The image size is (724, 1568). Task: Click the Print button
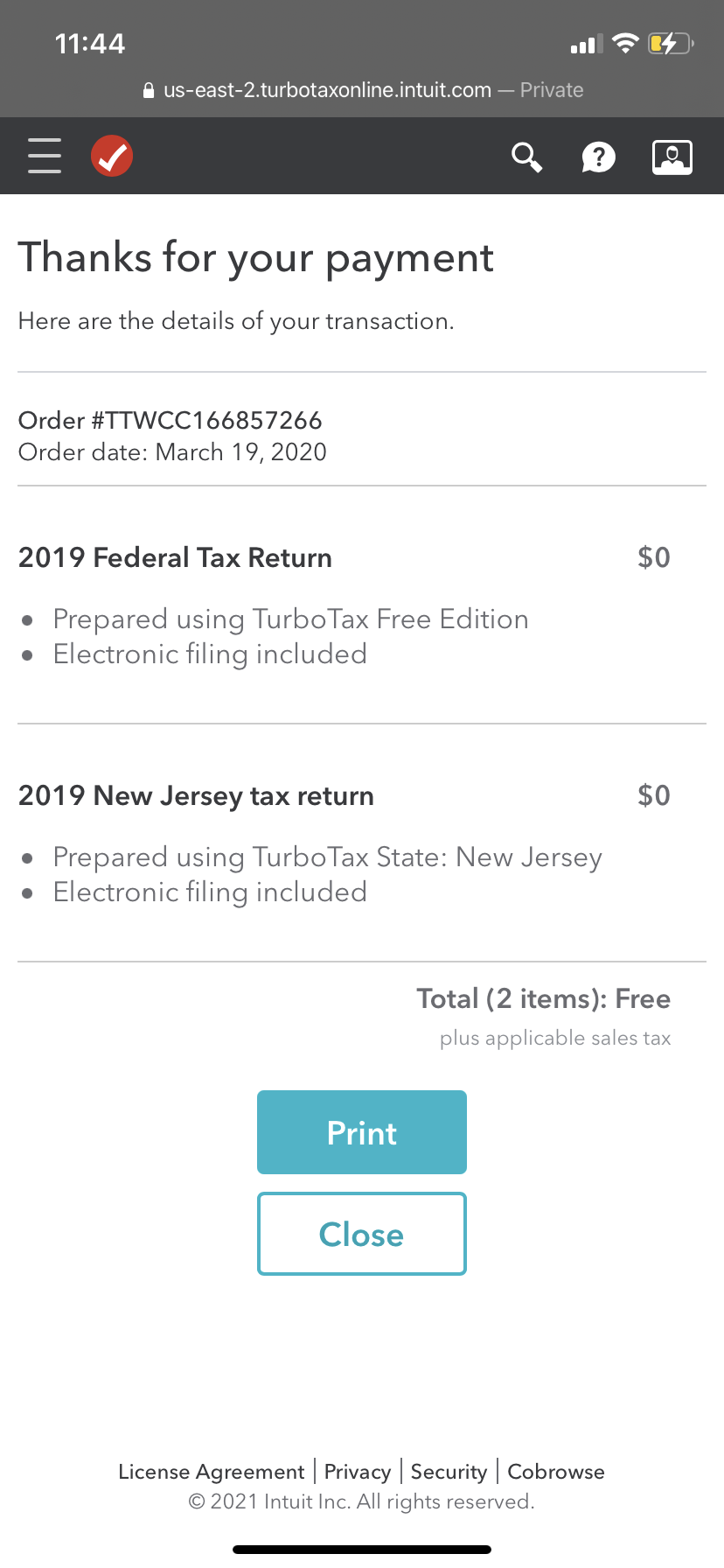(361, 1131)
